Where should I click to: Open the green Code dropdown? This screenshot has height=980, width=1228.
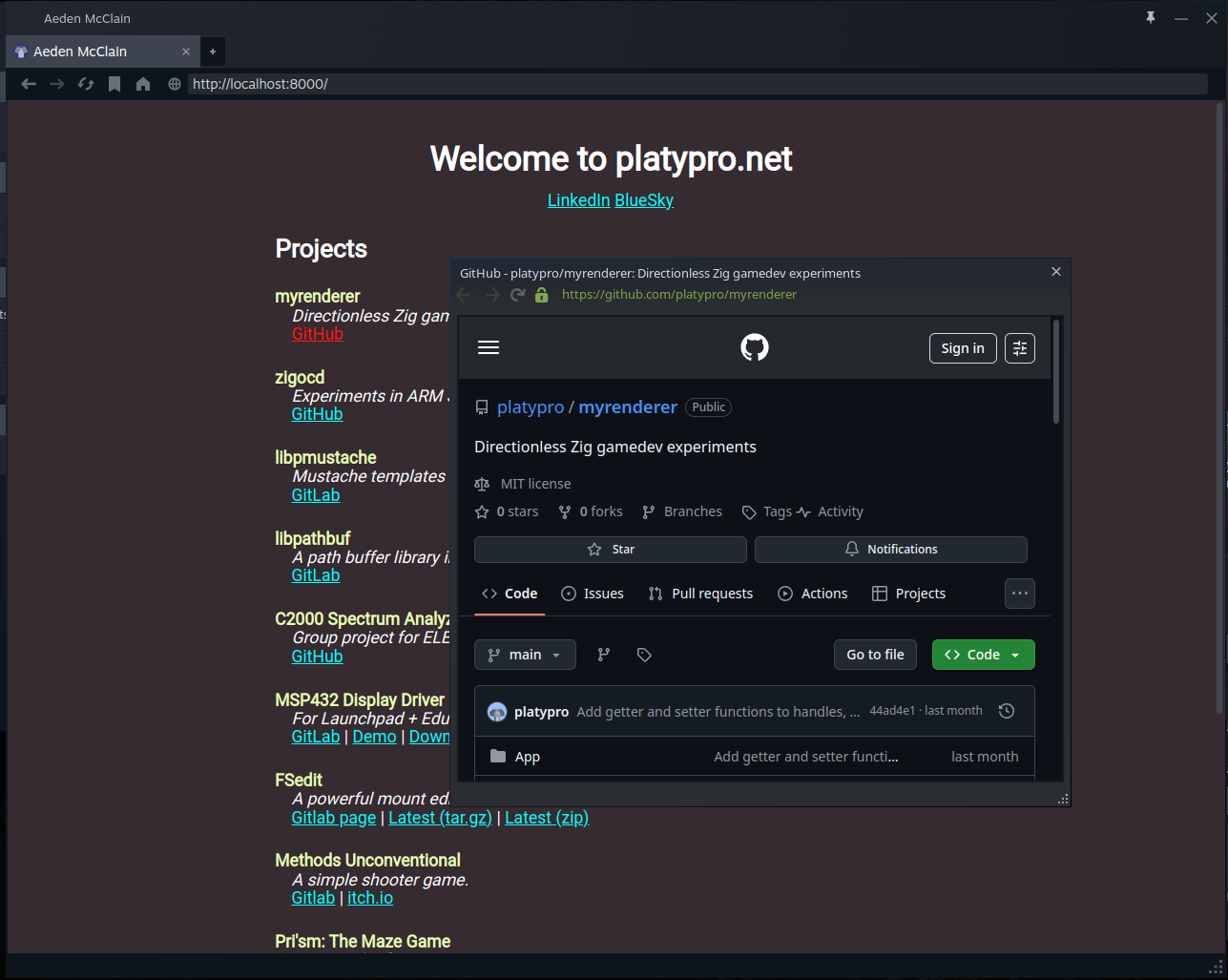[x=983, y=655]
